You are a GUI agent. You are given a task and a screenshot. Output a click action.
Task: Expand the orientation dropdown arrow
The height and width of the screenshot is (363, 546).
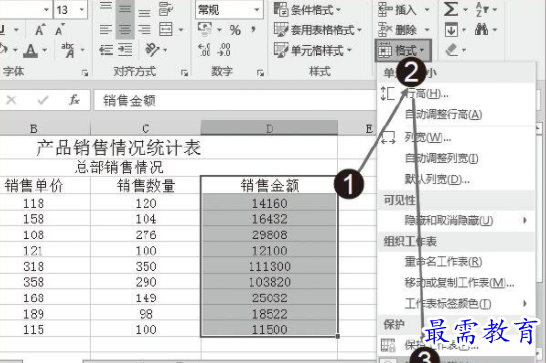(165, 50)
